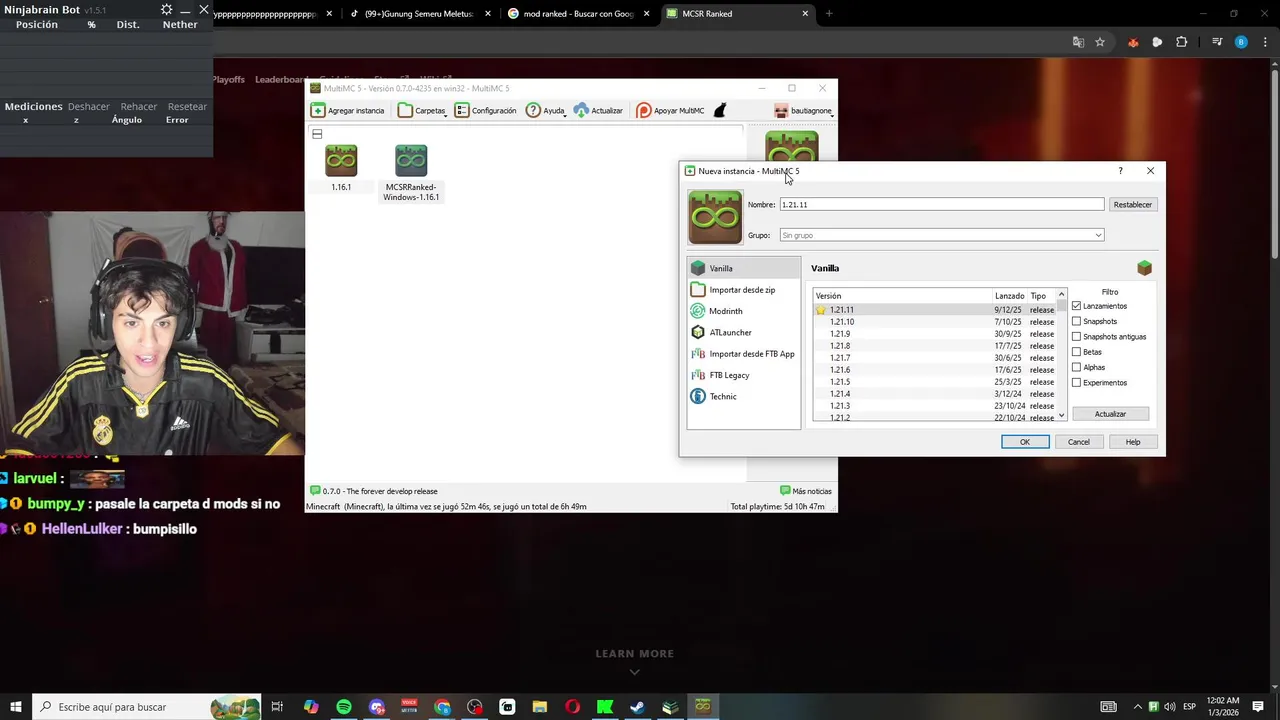Viewport: 1280px width, 720px height.
Task: Click the instance icon in the Nueva instancia dialog
Action: (x=715, y=218)
